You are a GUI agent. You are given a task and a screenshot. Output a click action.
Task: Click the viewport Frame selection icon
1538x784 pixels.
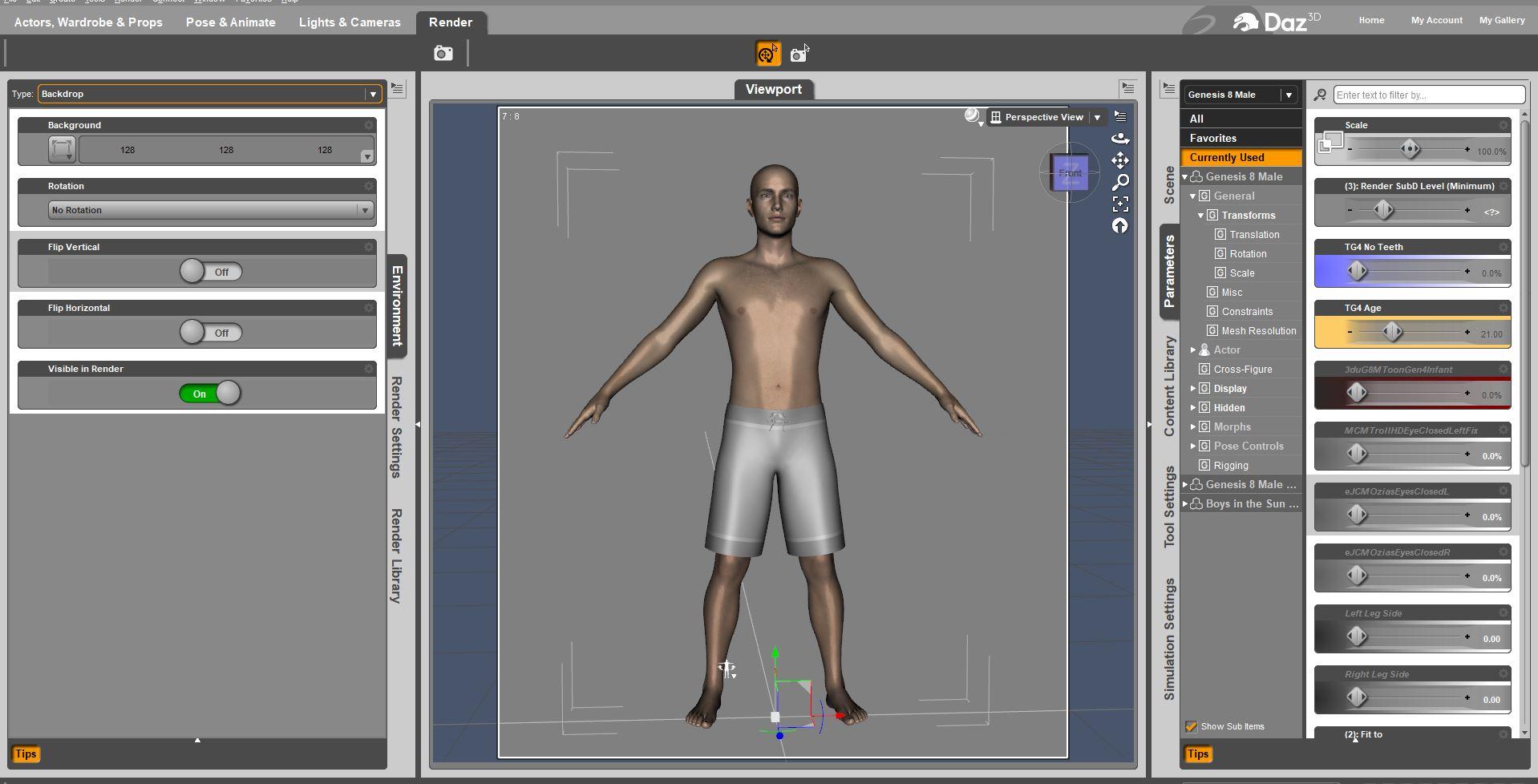pos(1120,204)
